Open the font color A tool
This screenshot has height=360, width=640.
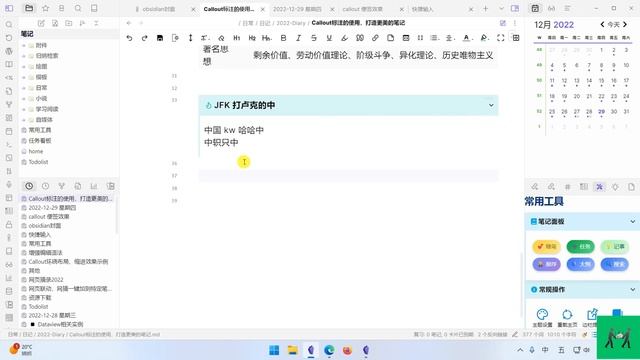[x=466, y=38]
